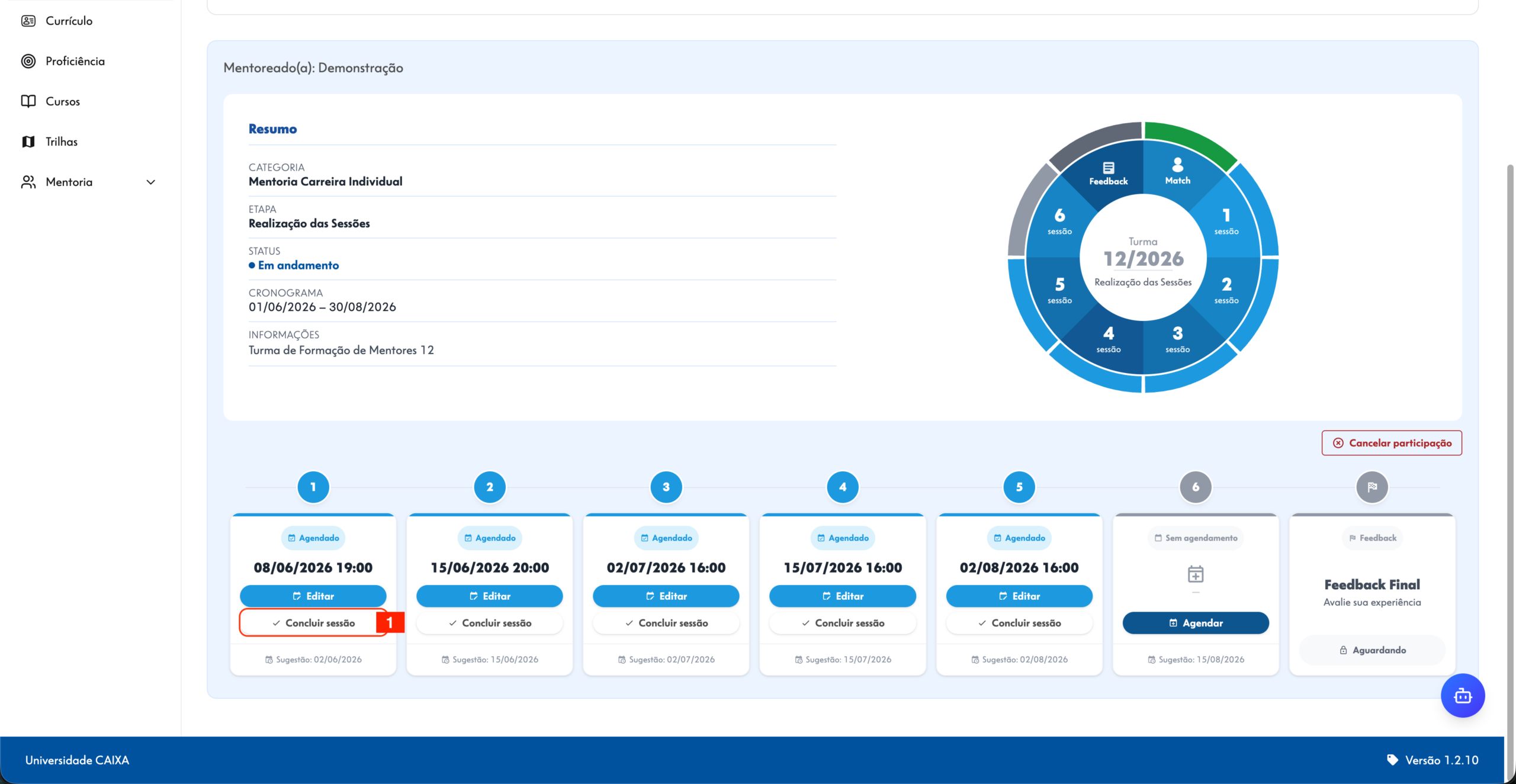Click the Match segment in the wheel
This screenshot has height=784, width=1516.
(1177, 171)
